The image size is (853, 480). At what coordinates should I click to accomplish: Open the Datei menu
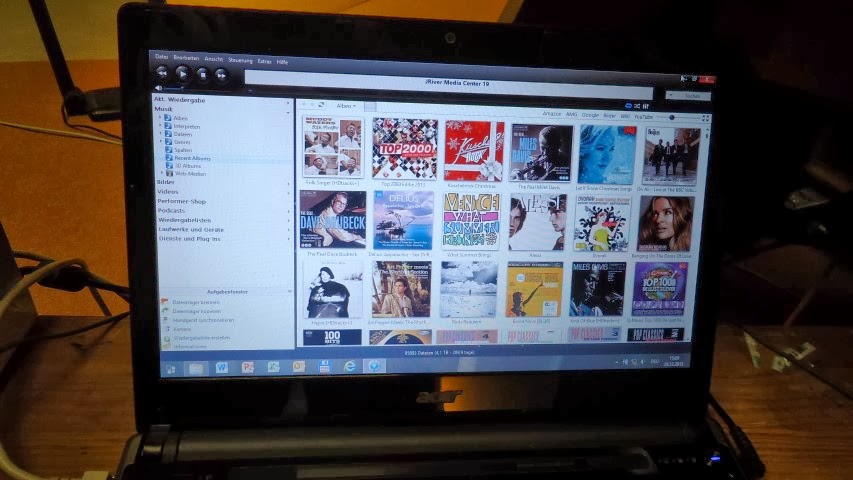pyautogui.click(x=162, y=57)
